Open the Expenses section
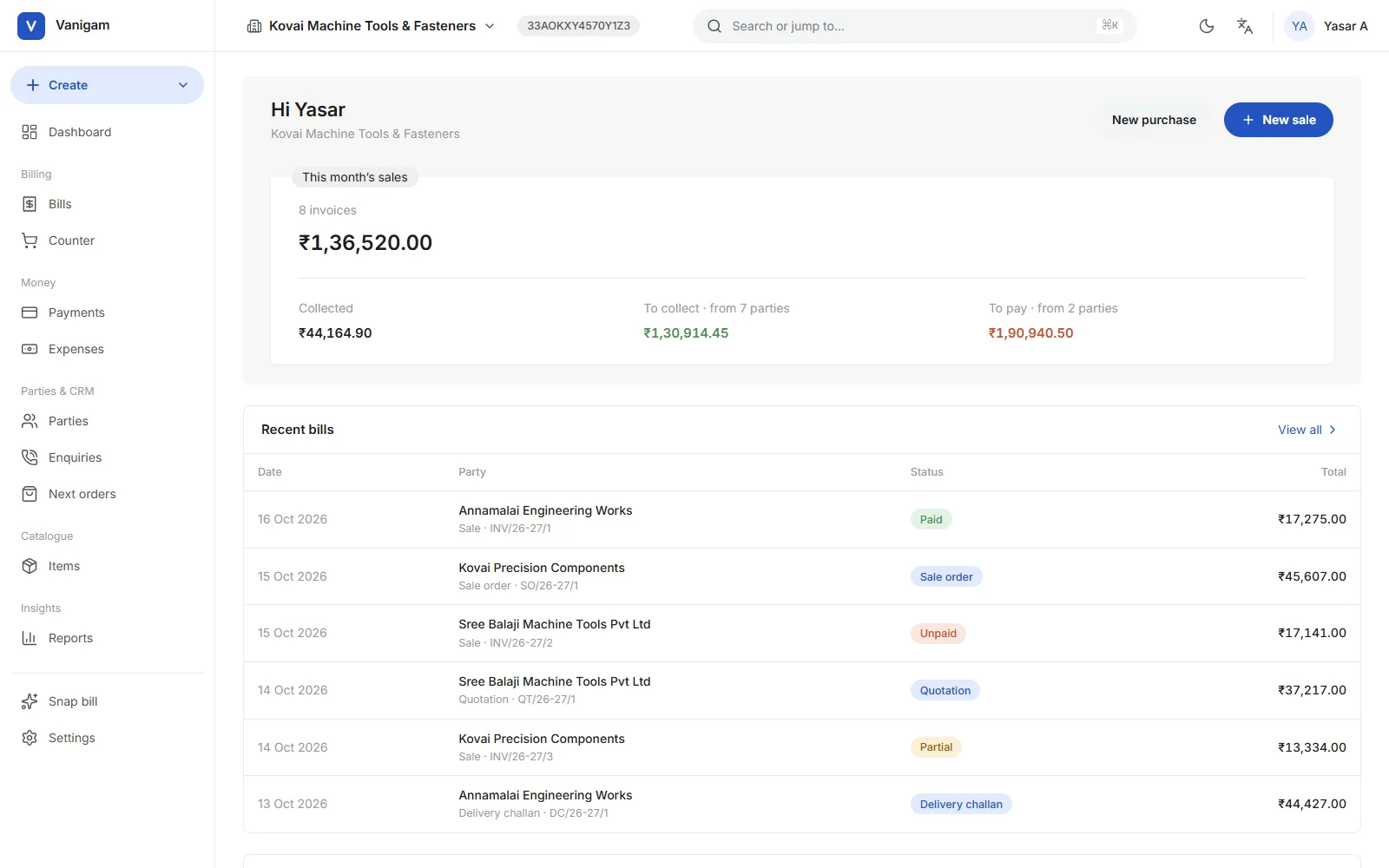This screenshot has width=1389, height=868. 107,349
